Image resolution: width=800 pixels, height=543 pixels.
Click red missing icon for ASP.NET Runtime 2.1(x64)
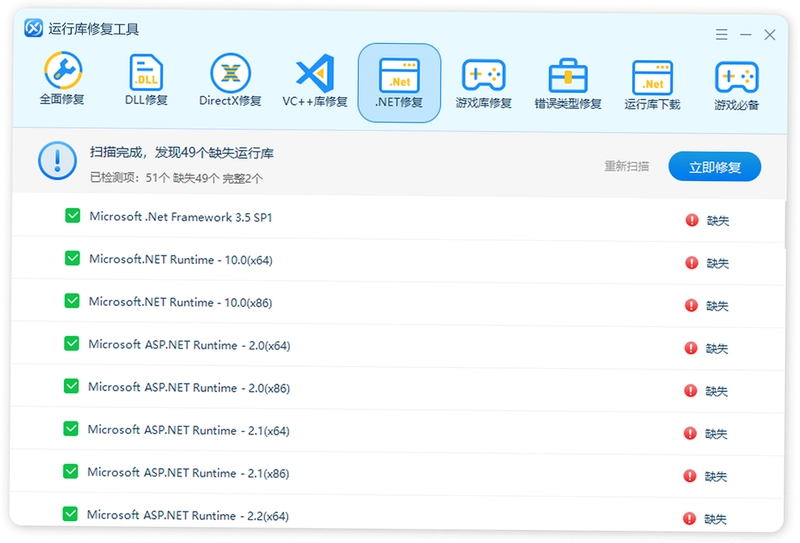tap(690, 433)
